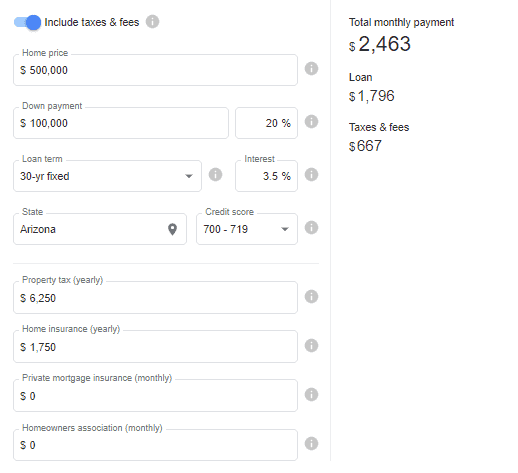Click the down payment 20 % field
Image resolution: width=518 pixels, height=473 pixels.
click(266, 123)
